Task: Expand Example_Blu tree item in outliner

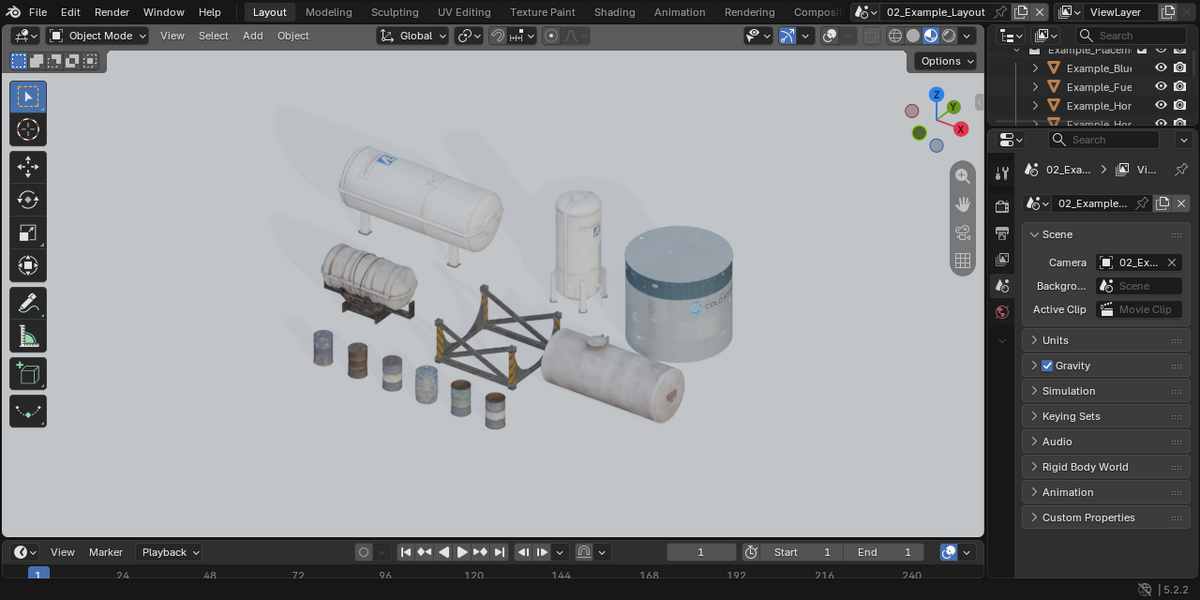Action: coord(1036,69)
